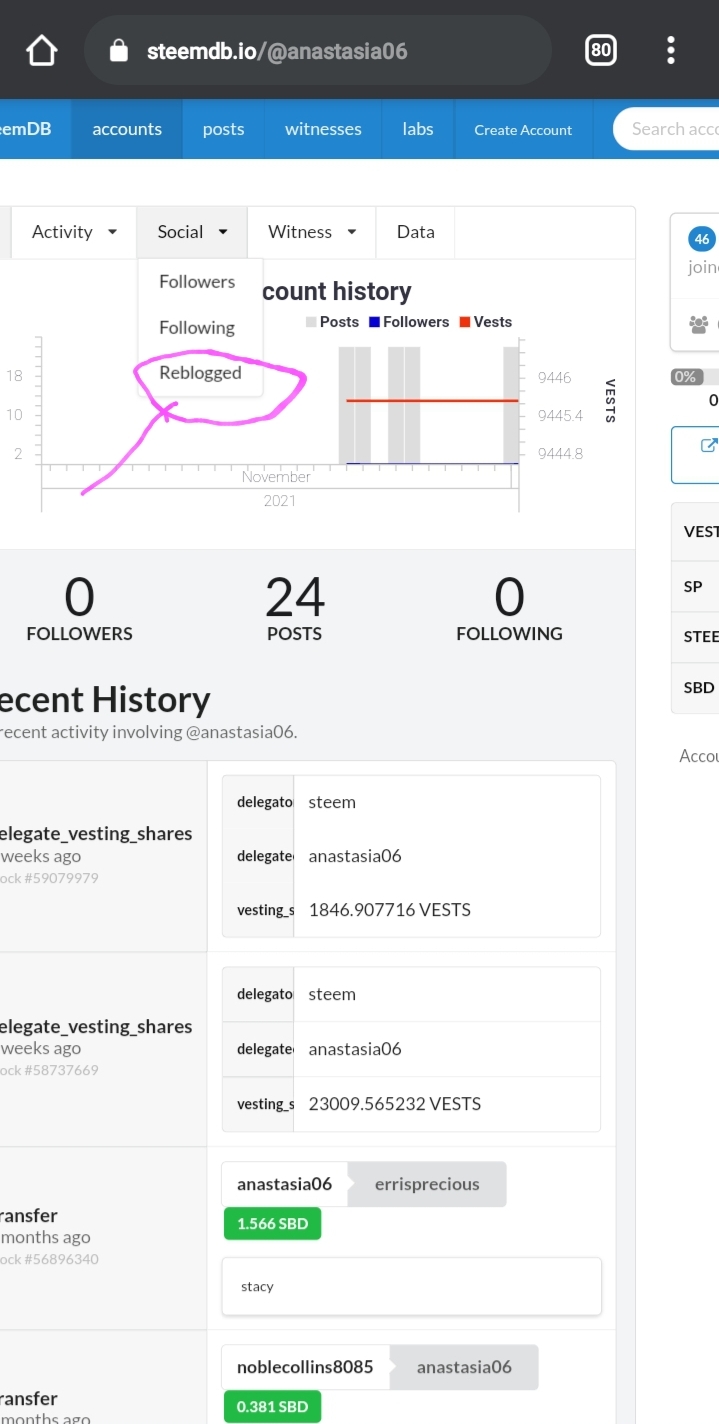Tap the 23009.565232 VESTS value
The height and width of the screenshot is (1424, 719).
(x=395, y=1104)
